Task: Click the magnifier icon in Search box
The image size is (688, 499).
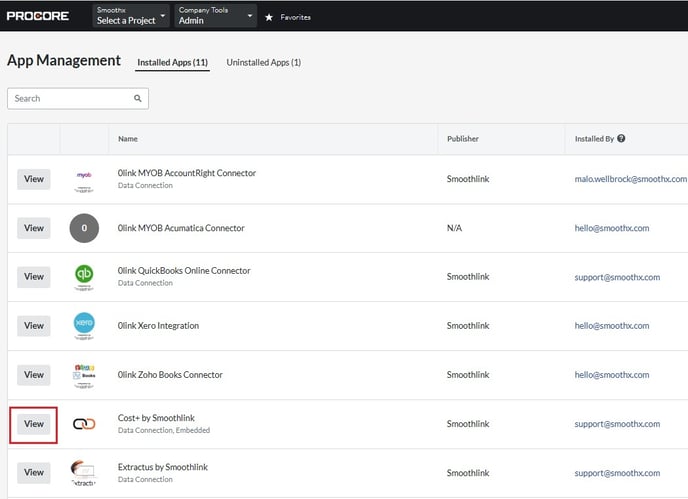Action: click(x=138, y=98)
